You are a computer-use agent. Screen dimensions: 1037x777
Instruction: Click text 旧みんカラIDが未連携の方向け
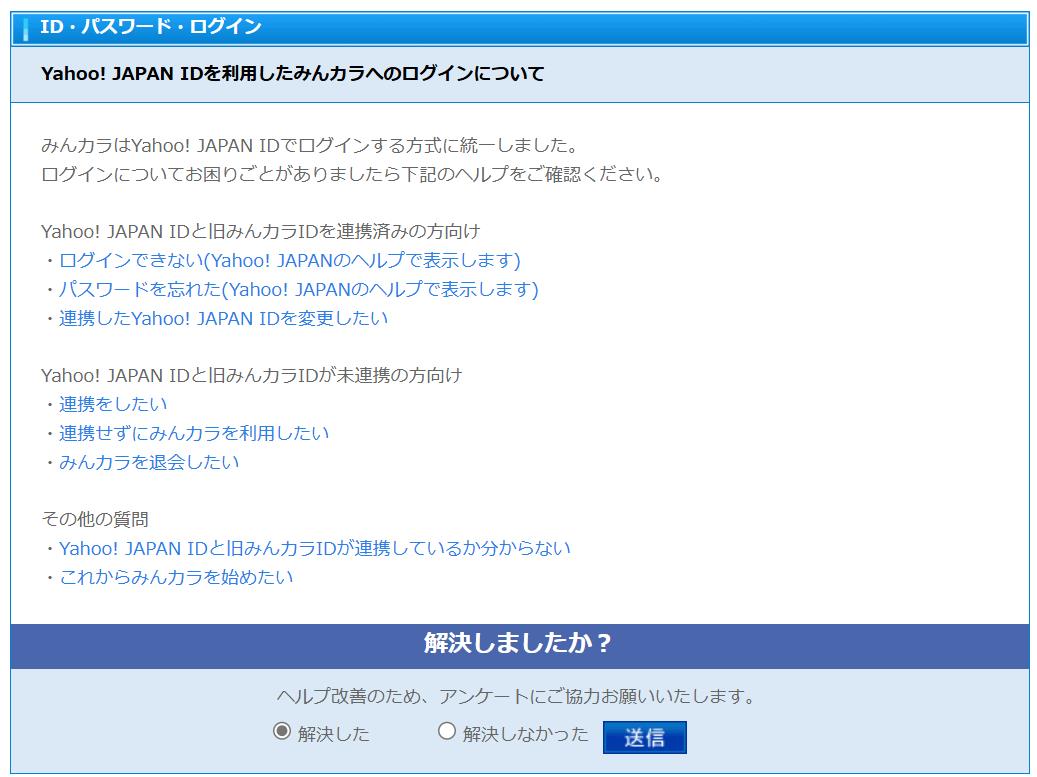click(335, 376)
